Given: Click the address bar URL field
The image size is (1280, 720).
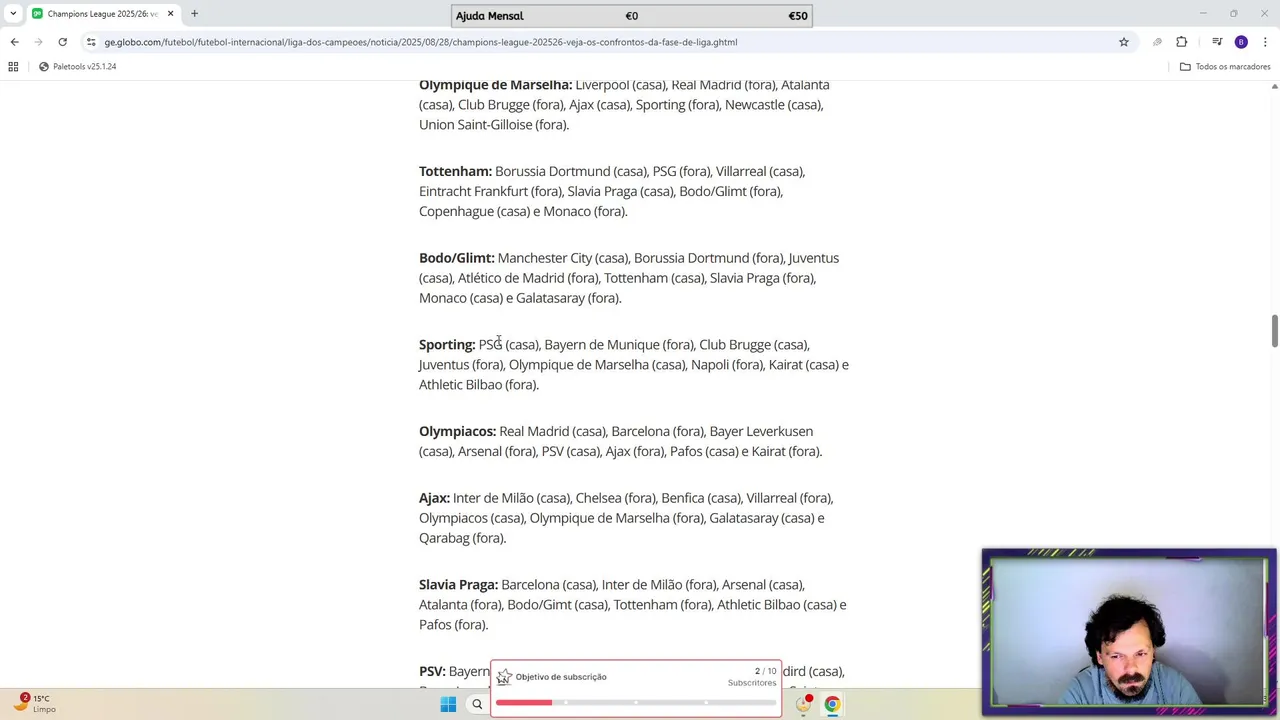Looking at the screenshot, I should (600, 42).
